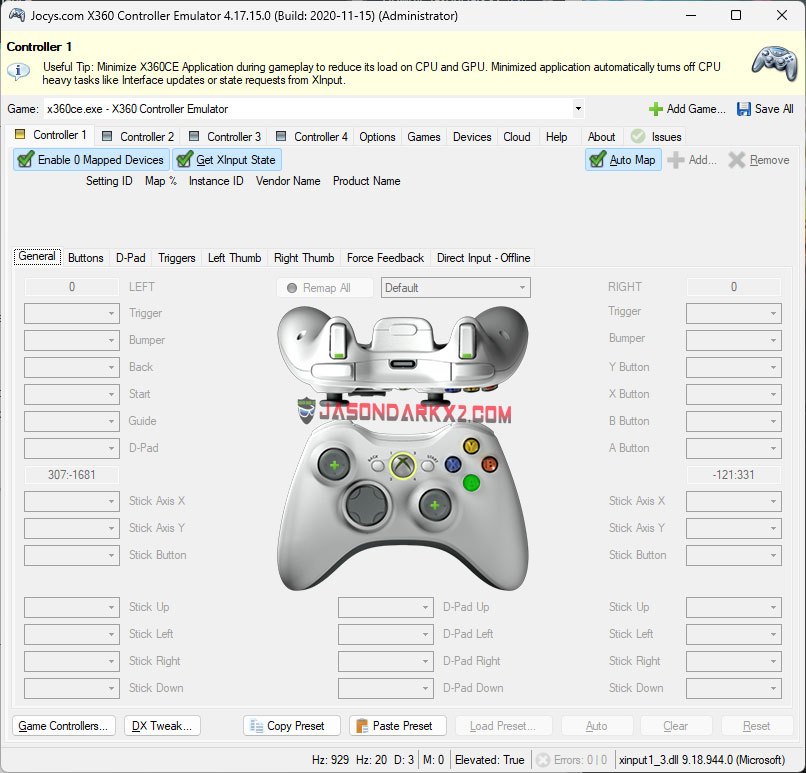Open the Buttons sub-tab

(x=85, y=257)
